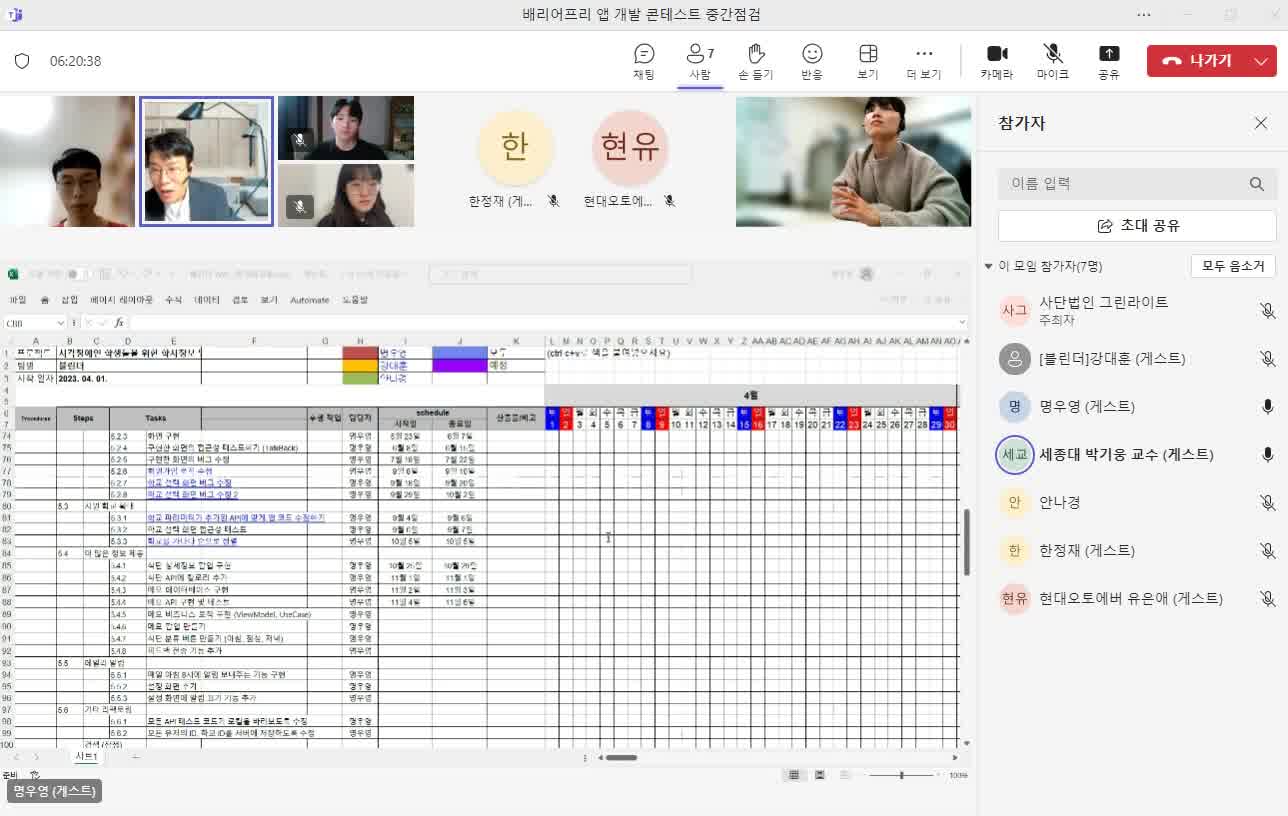Open the 도움말 tab in Excel

[355, 300]
